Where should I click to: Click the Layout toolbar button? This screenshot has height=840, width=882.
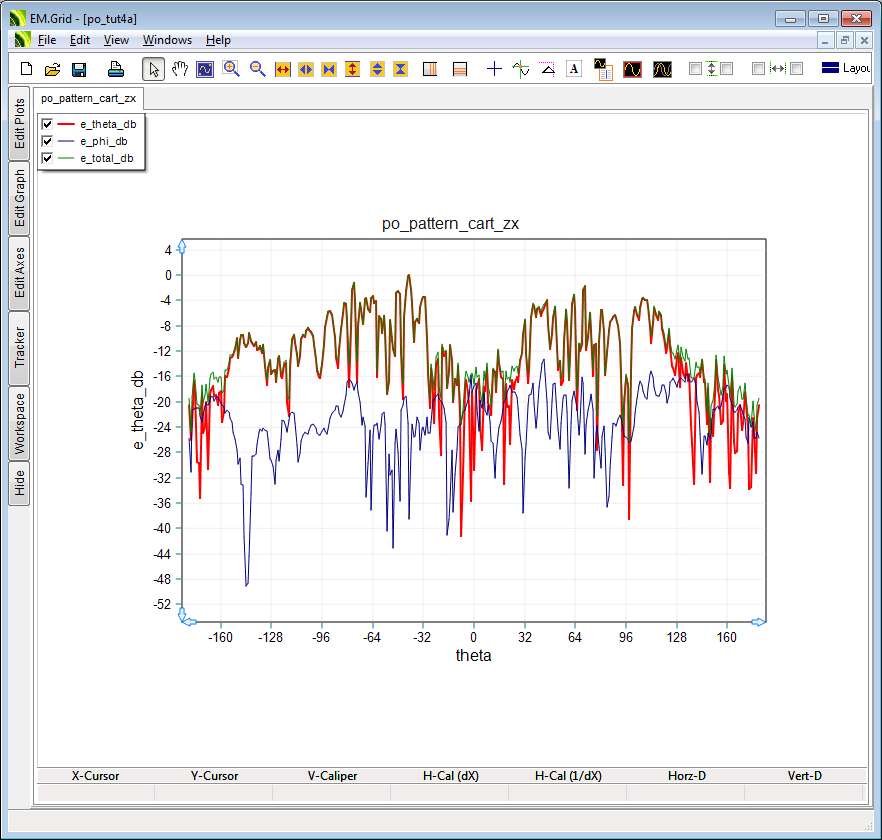845,69
